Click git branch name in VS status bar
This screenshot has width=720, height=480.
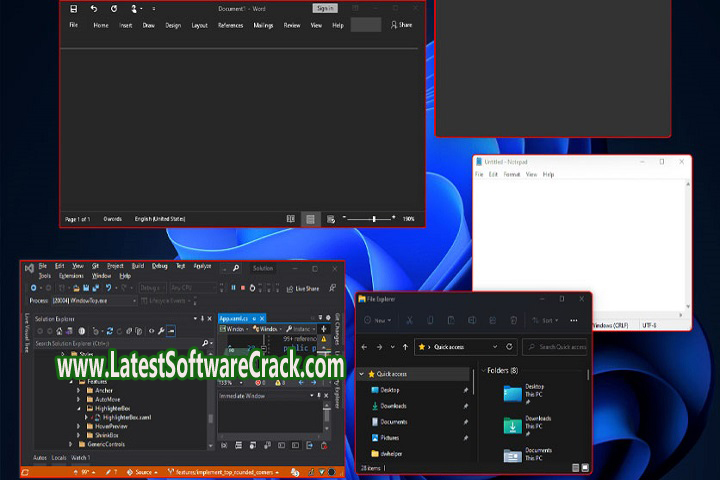tap(224, 472)
